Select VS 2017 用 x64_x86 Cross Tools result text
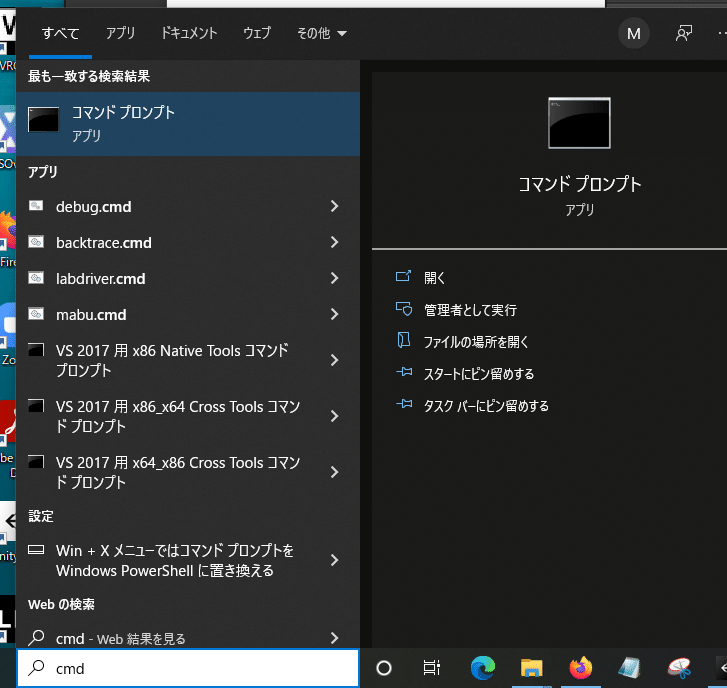This screenshot has height=688, width=727. [178, 472]
